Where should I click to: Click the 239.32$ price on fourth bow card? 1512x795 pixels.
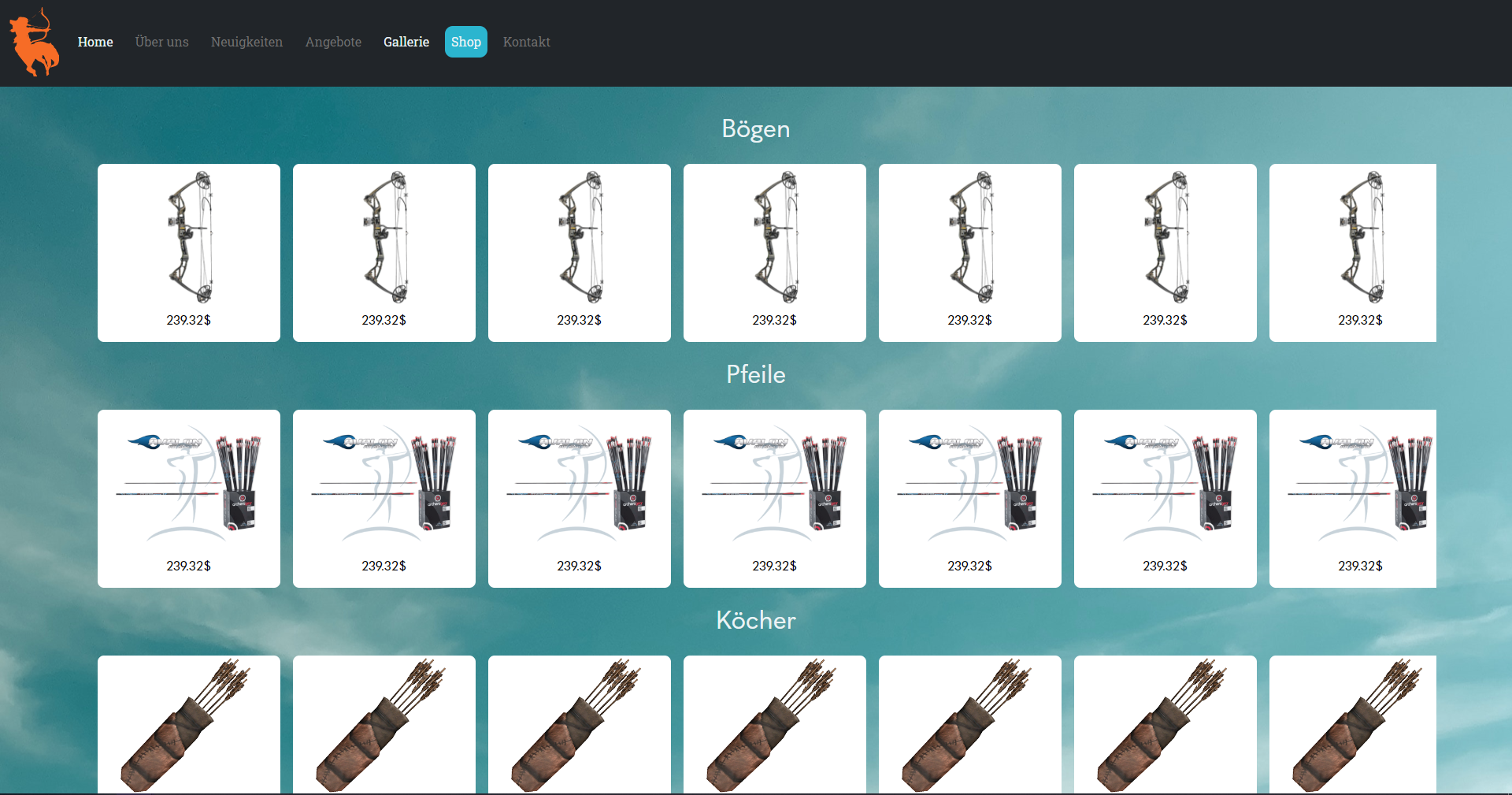pos(775,320)
